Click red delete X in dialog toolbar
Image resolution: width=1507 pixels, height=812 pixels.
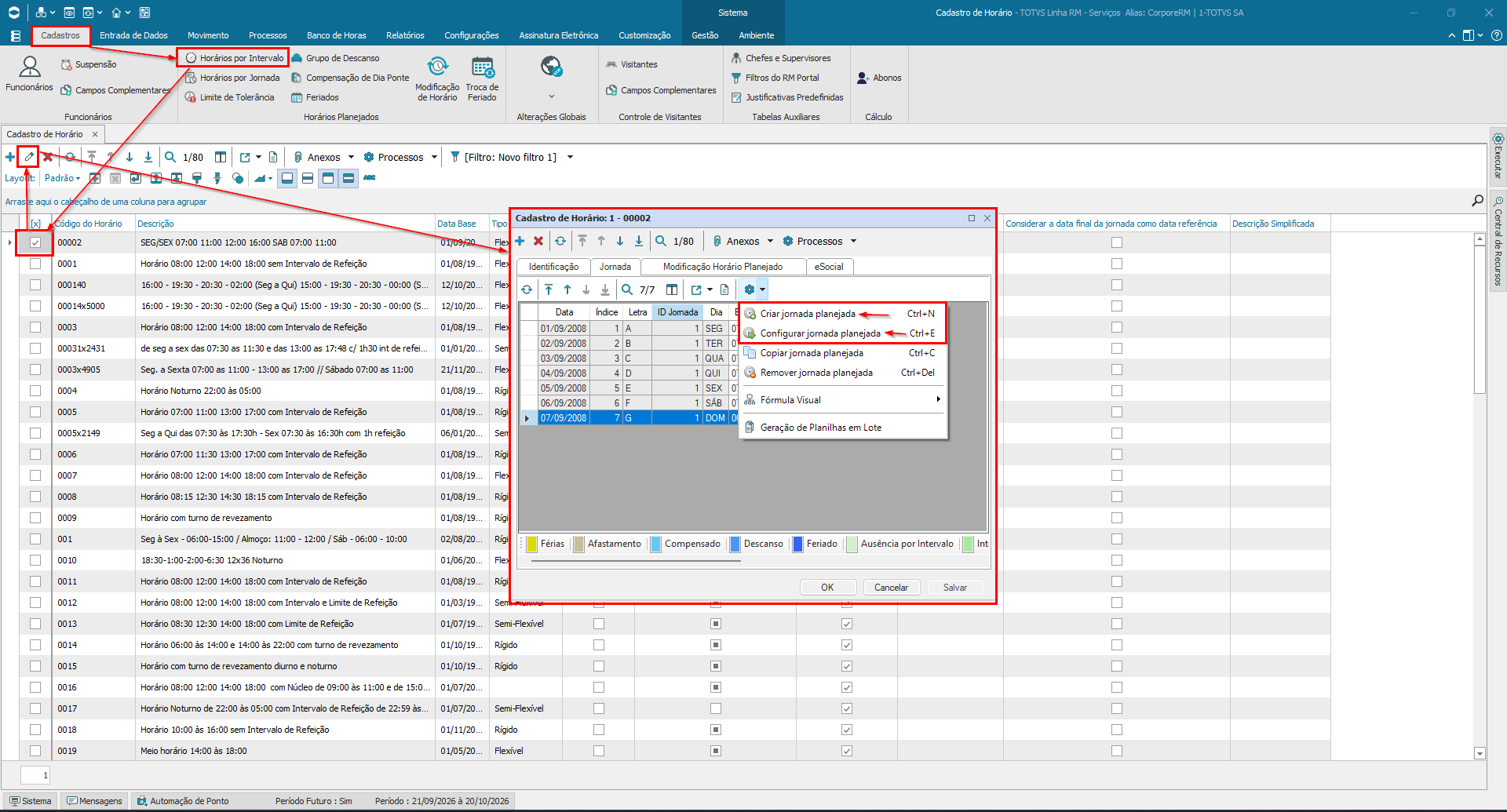[x=538, y=241]
